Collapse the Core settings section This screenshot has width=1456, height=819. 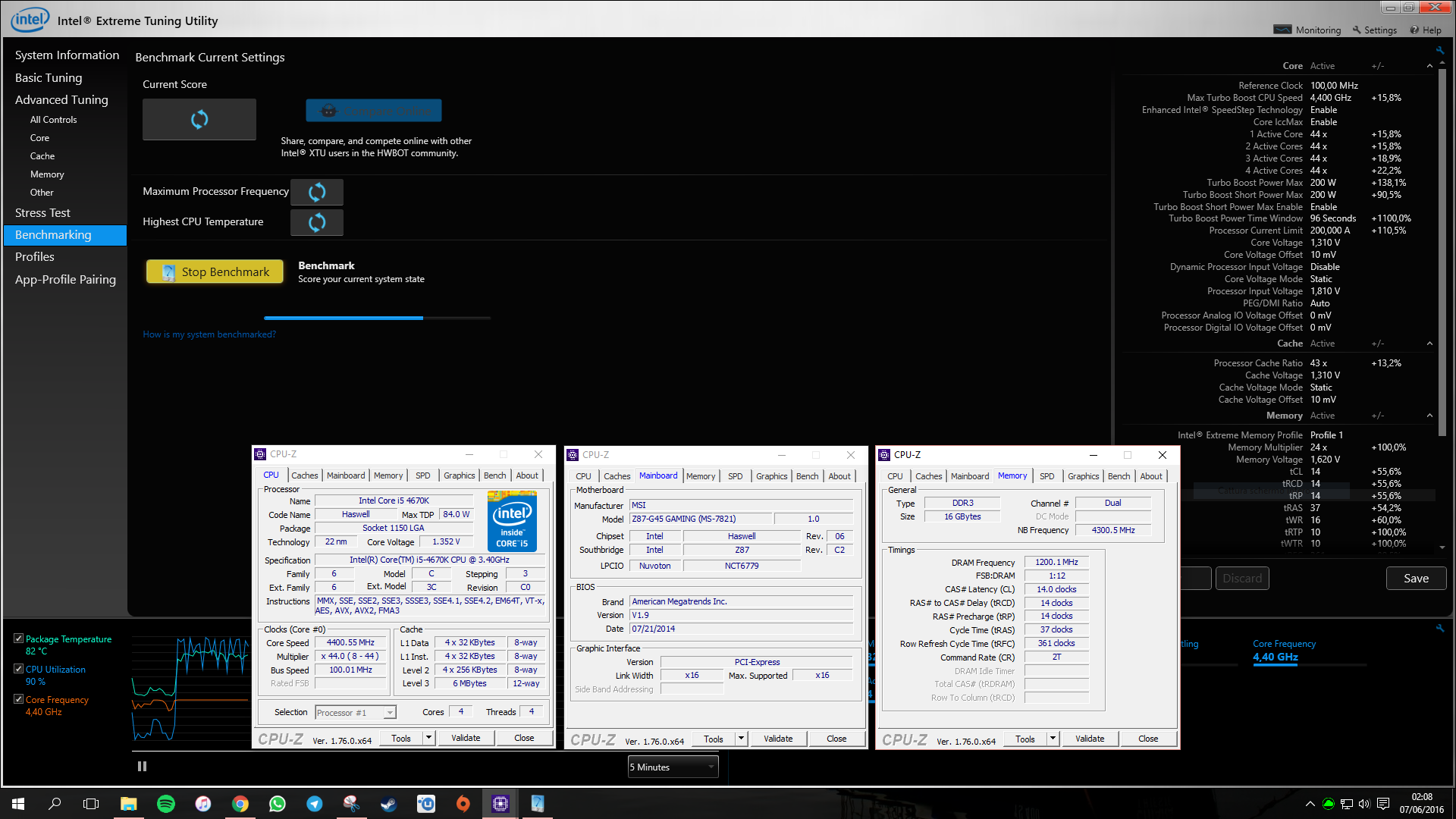(x=1429, y=66)
